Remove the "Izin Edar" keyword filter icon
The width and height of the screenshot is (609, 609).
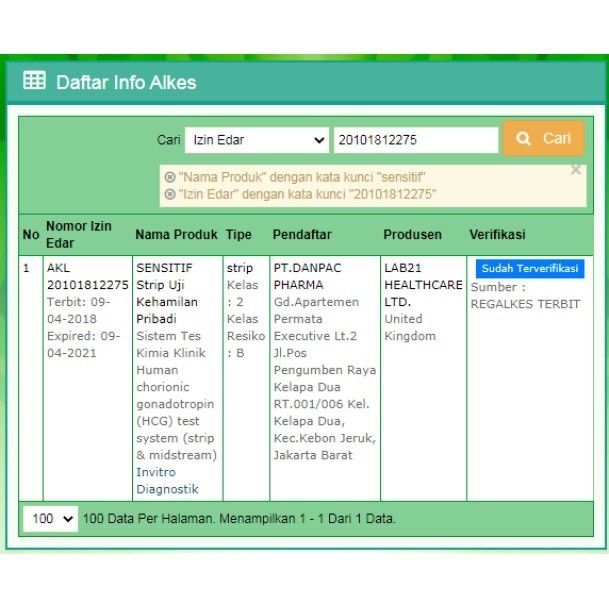[x=170, y=194]
